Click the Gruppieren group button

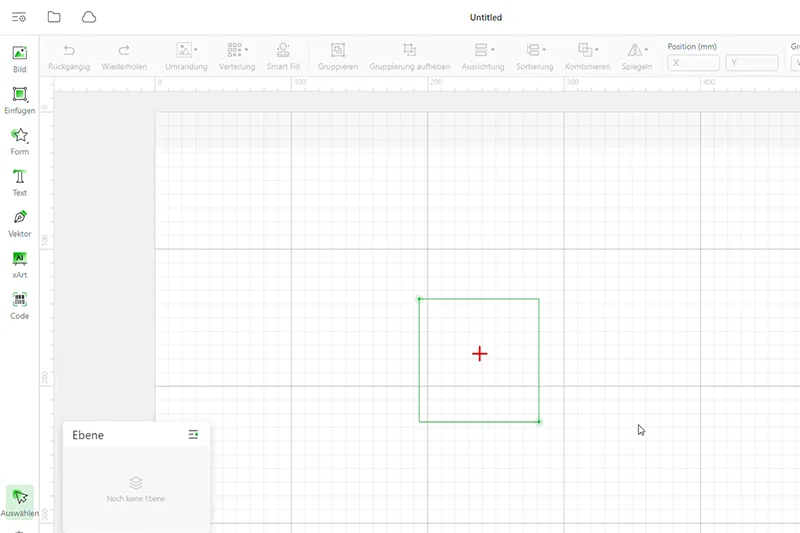(338, 57)
